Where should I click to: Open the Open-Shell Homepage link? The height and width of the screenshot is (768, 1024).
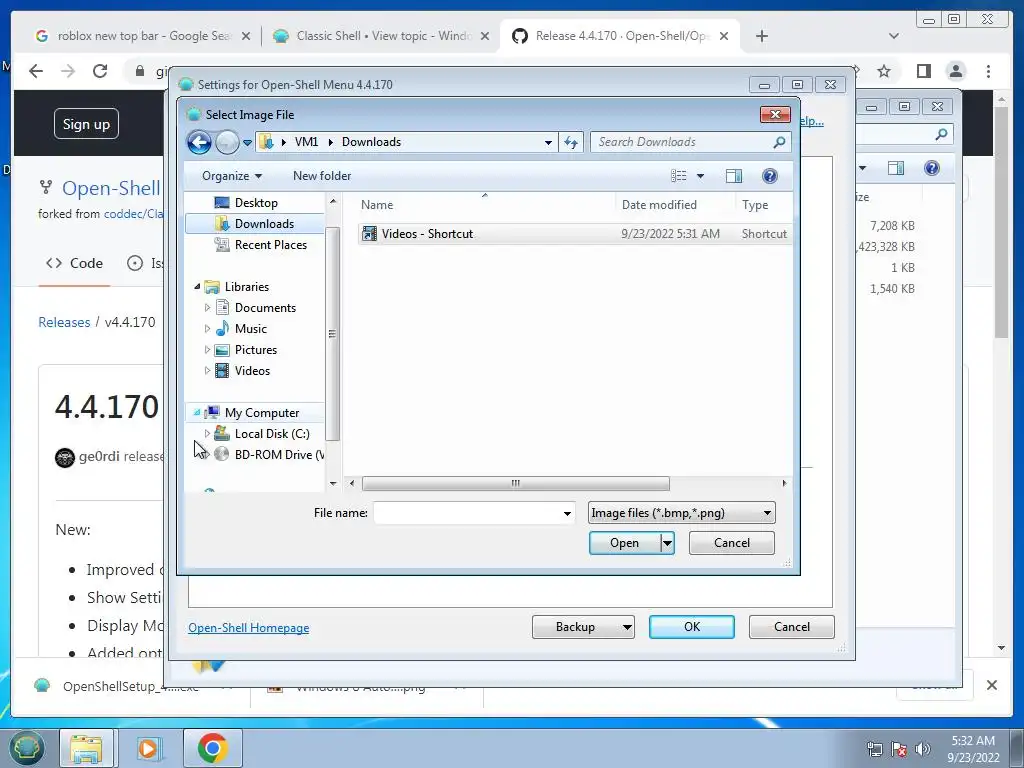pos(249,628)
